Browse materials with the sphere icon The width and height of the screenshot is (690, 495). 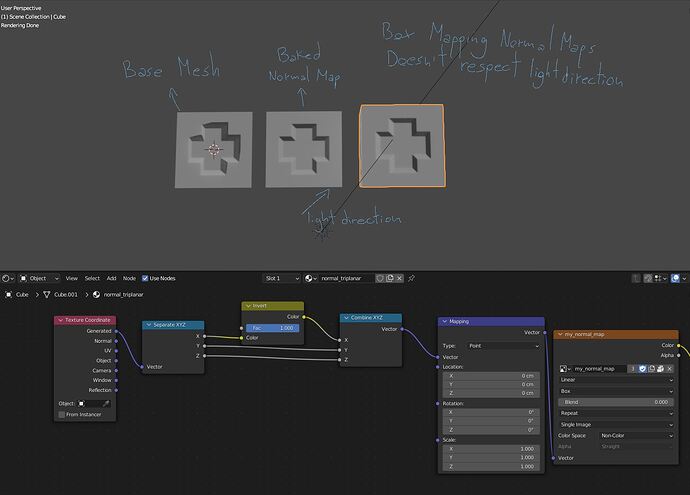pos(311,279)
